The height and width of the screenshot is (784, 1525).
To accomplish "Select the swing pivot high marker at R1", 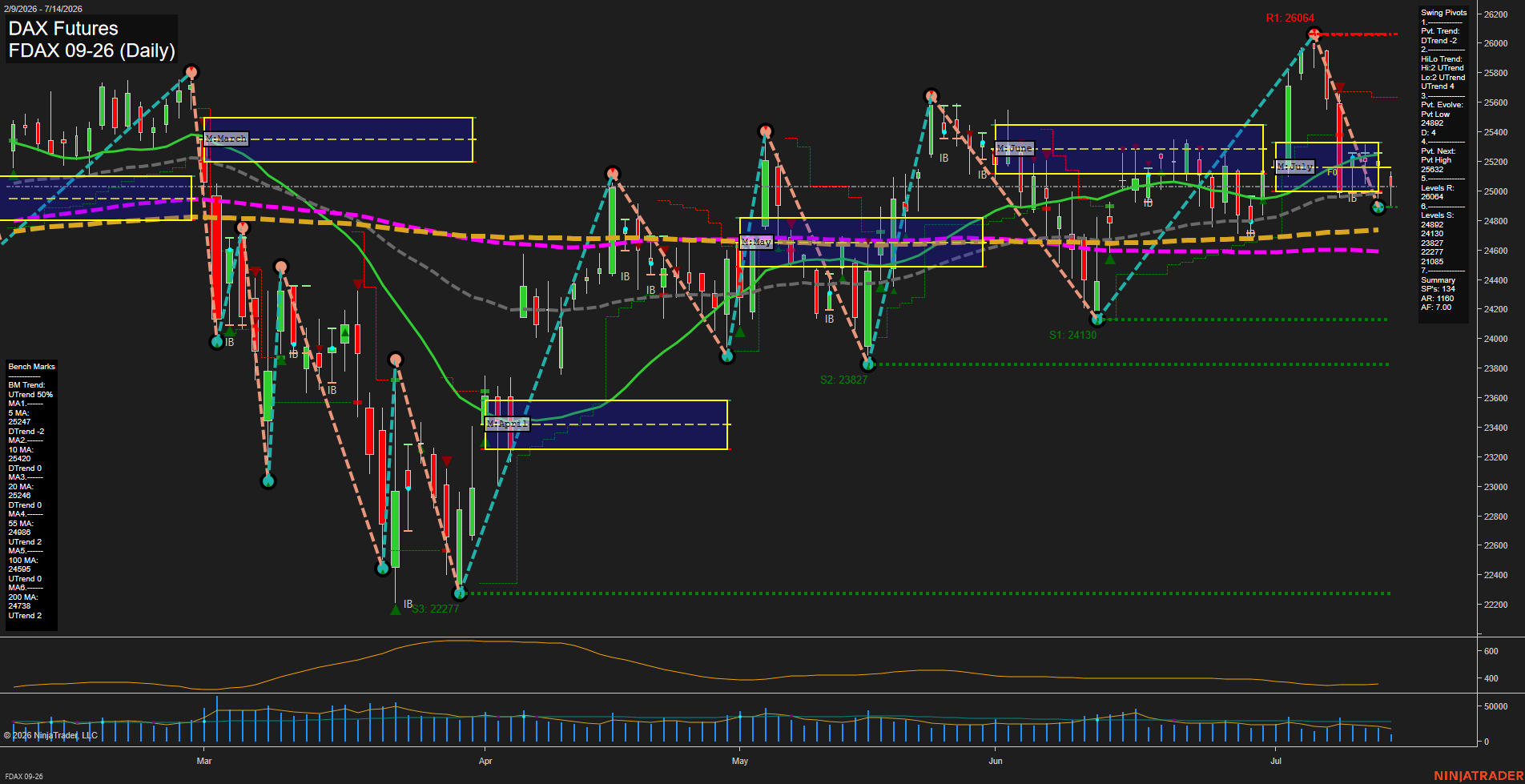I will pos(1314,34).
